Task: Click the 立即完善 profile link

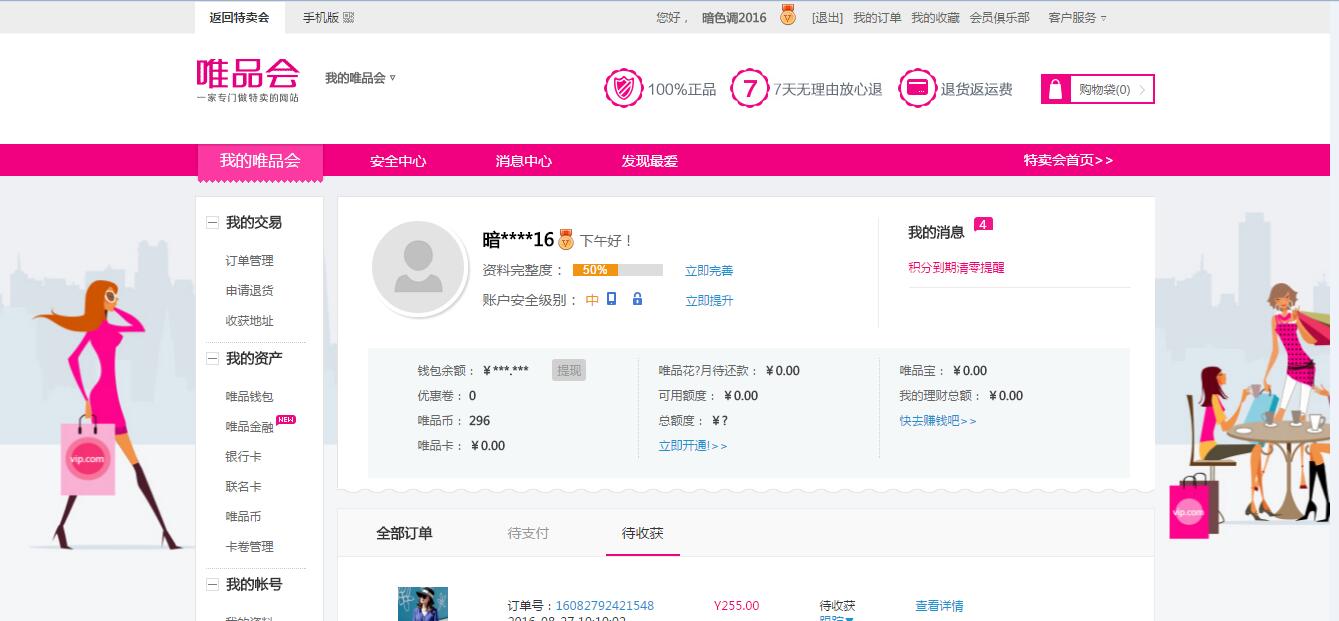Action: 709,271
